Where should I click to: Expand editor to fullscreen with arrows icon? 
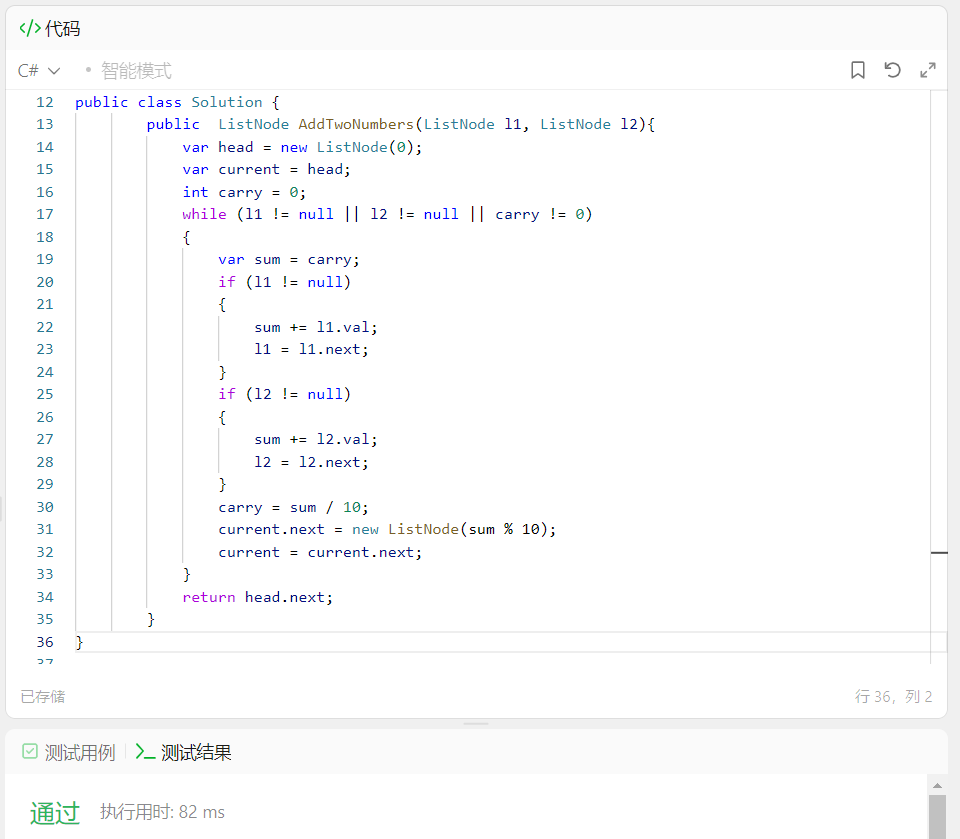(x=928, y=70)
